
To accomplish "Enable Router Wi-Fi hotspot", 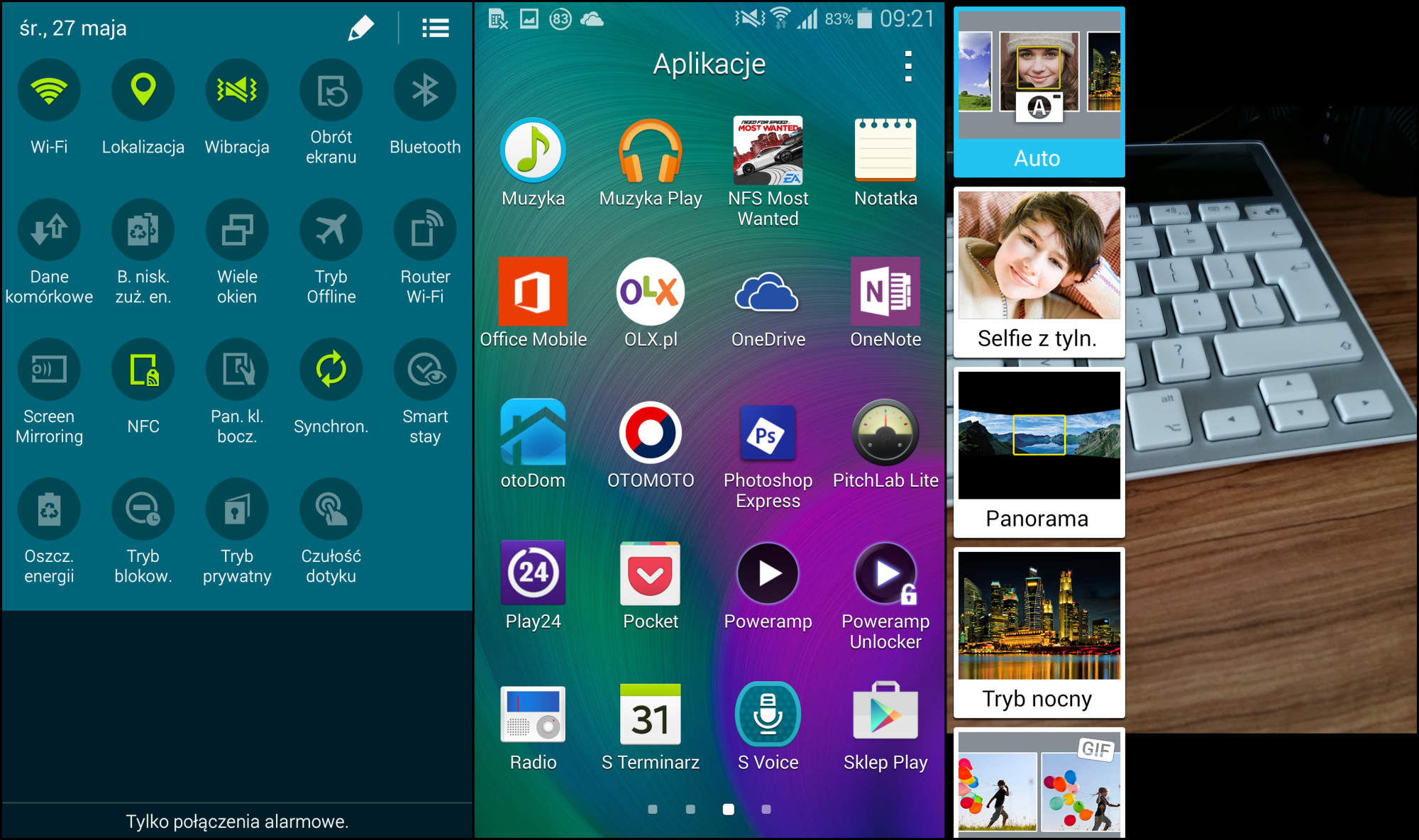I will (x=425, y=230).
